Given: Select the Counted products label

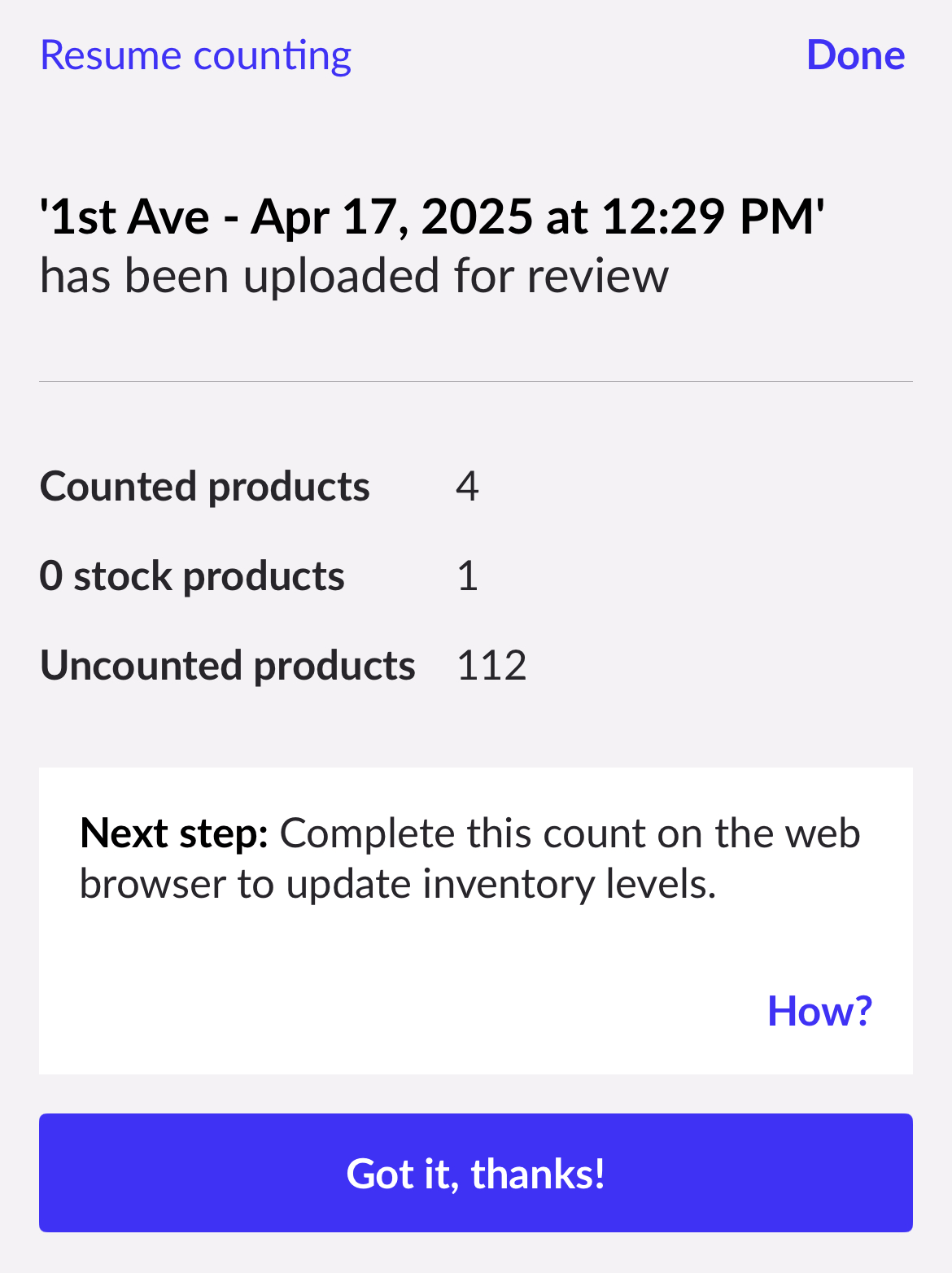Looking at the screenshot, I should click(205, 487).
